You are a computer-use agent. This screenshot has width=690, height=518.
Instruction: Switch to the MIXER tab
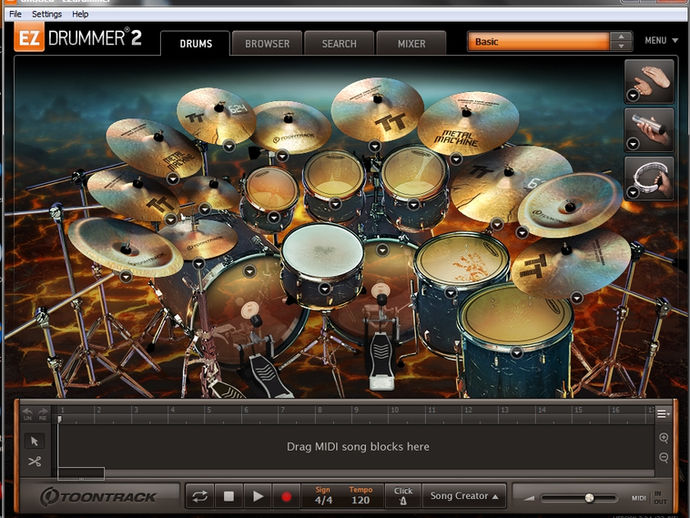point(411,44)
